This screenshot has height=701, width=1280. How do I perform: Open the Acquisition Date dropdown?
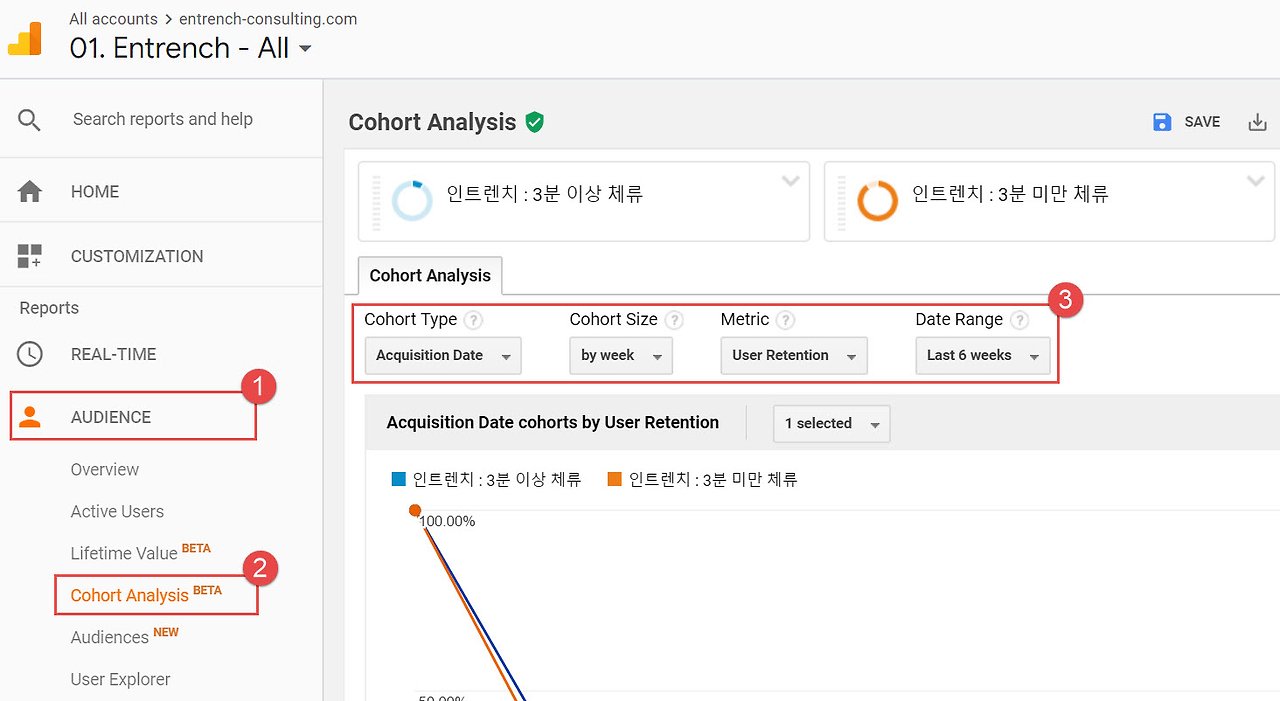click(443, 356)
